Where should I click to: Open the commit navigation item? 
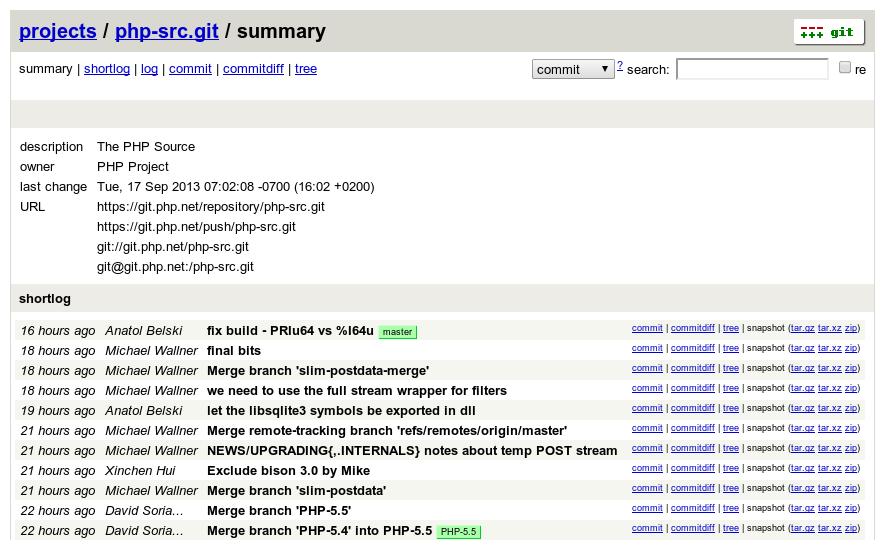[190, 69]
